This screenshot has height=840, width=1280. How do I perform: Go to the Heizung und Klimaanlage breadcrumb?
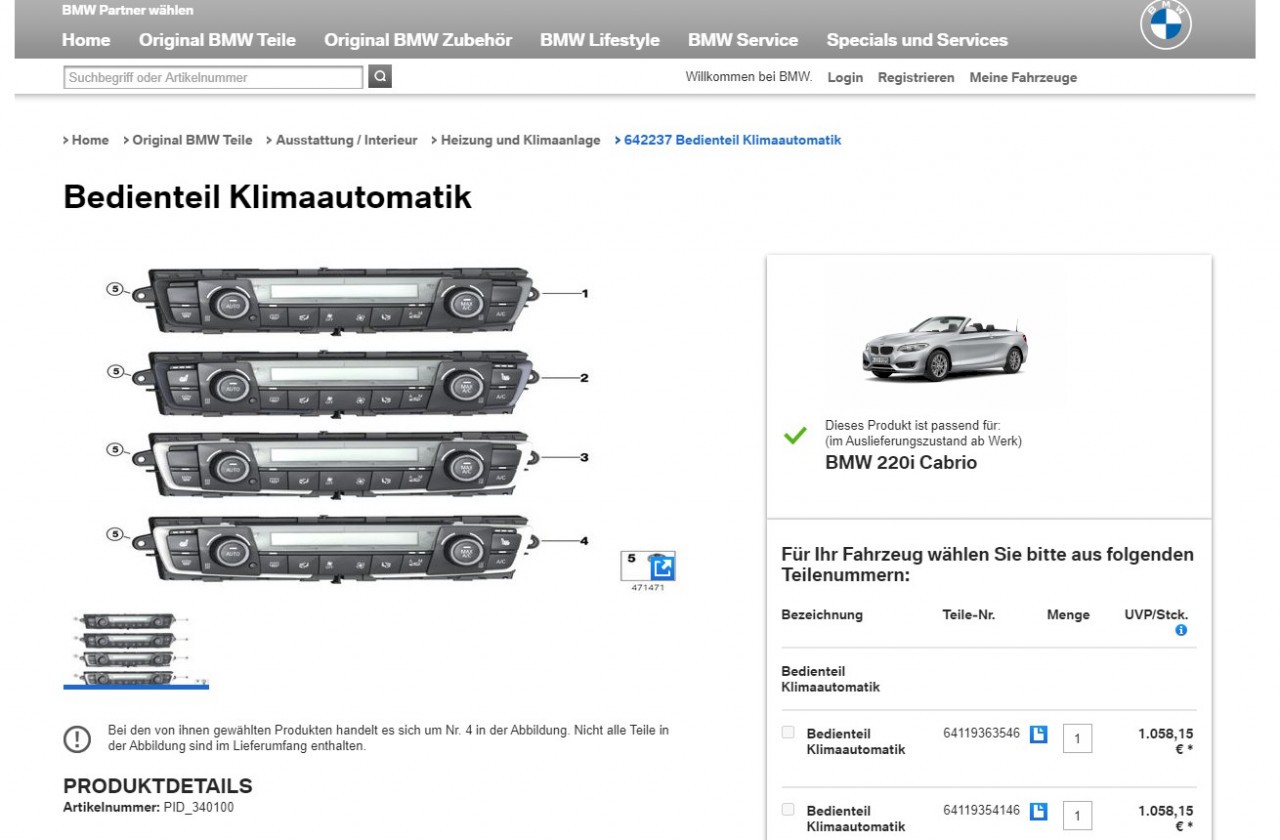(x=520, y=140)
